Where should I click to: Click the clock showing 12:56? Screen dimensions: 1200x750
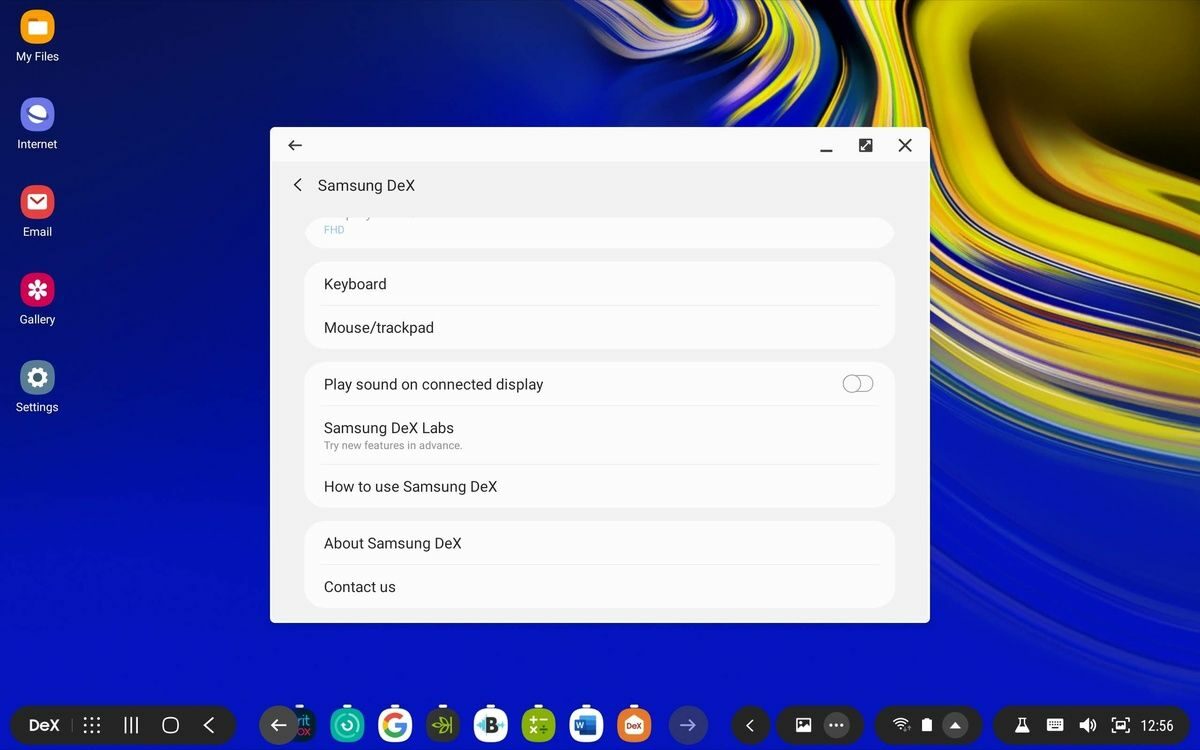tap(1160, 725)
